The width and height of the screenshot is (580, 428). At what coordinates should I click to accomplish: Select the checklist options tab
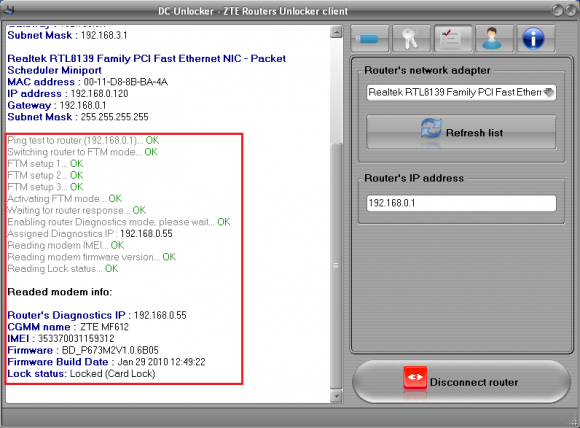(453, 38)
